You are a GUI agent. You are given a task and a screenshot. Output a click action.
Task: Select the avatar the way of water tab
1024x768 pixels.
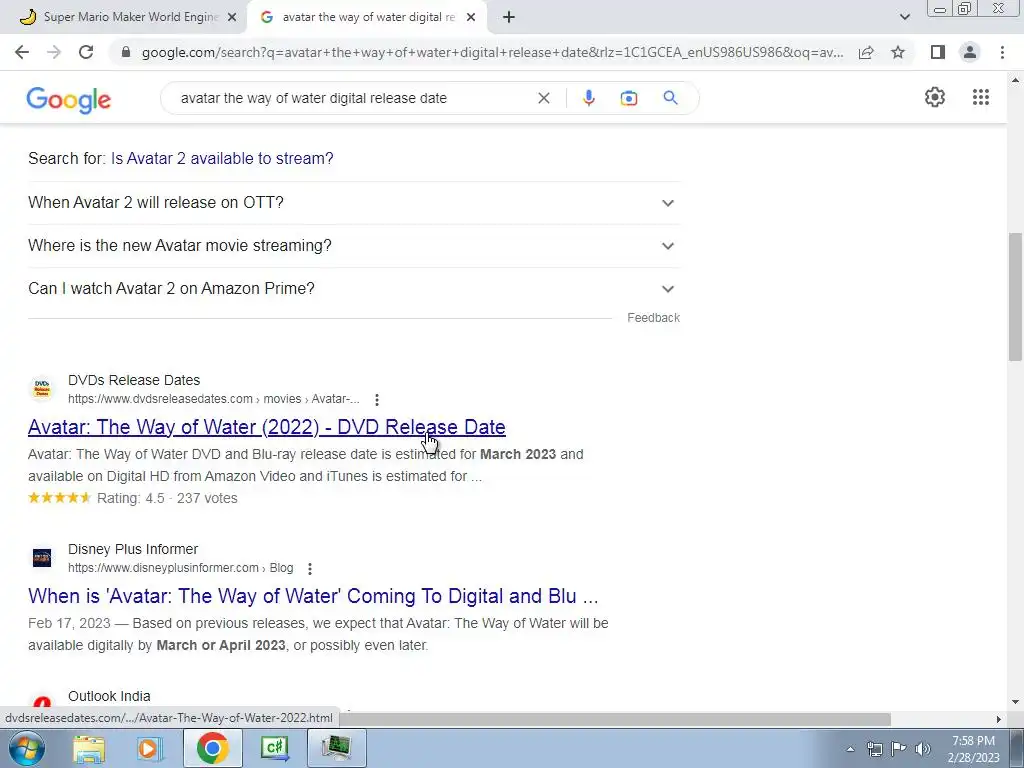[x=368, y=18]
